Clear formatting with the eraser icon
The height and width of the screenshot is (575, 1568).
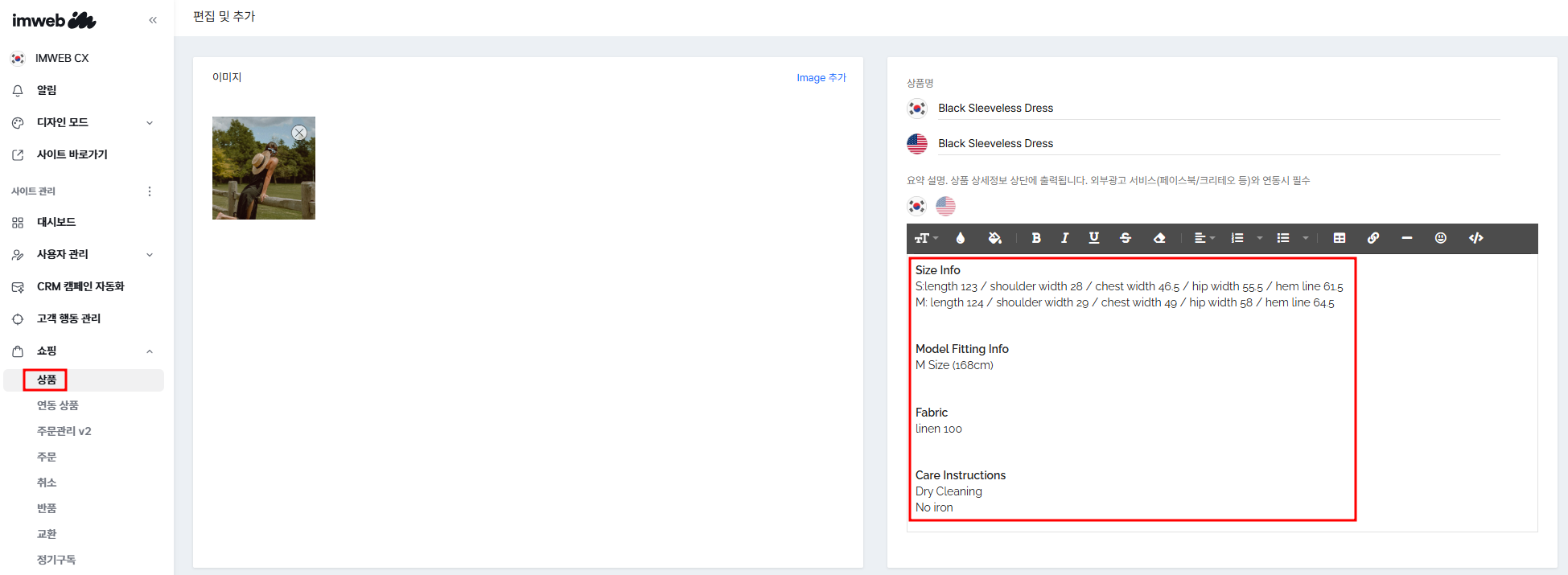[x=1159, y=238]
